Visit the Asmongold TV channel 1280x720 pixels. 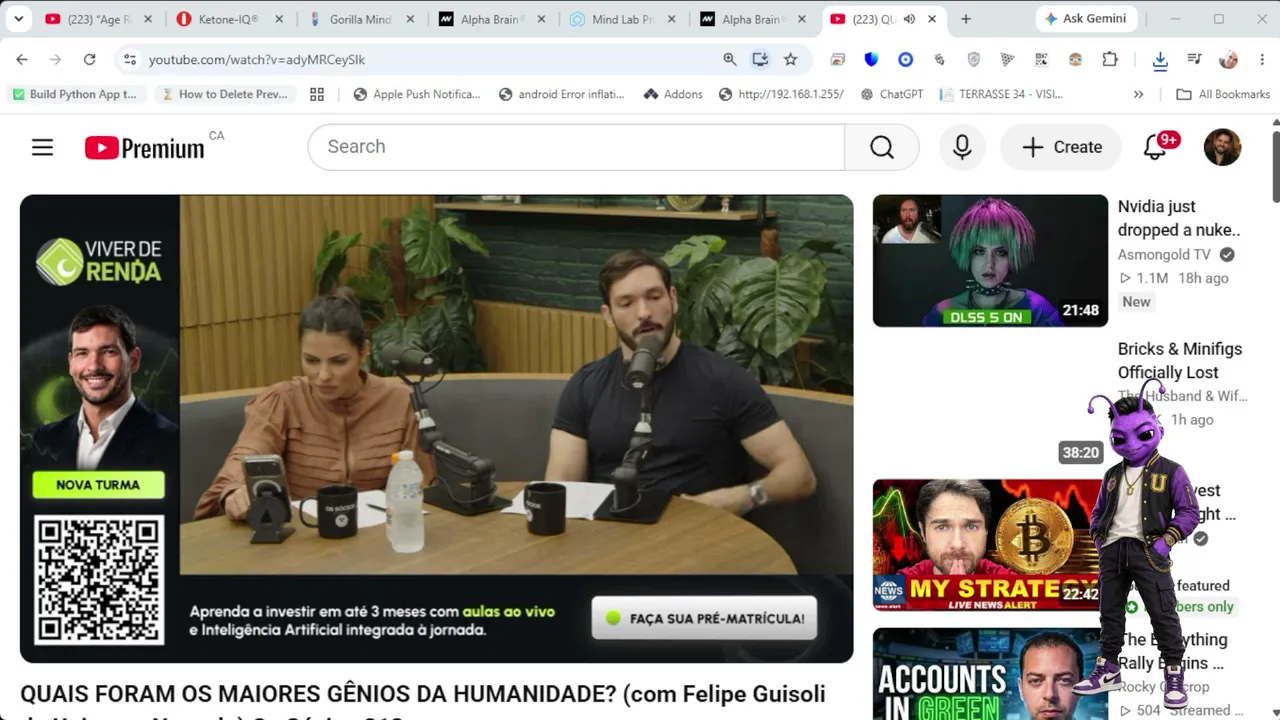(x=1164, y=255)
